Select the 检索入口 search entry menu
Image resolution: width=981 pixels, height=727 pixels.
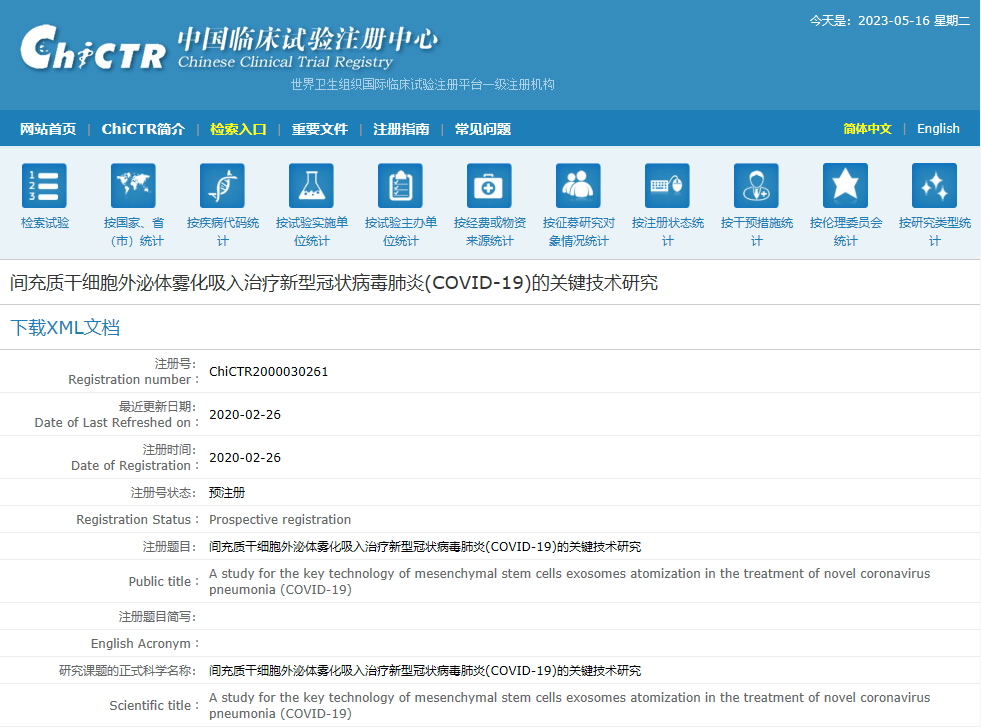pyautogui.click(x=237, y=128)
